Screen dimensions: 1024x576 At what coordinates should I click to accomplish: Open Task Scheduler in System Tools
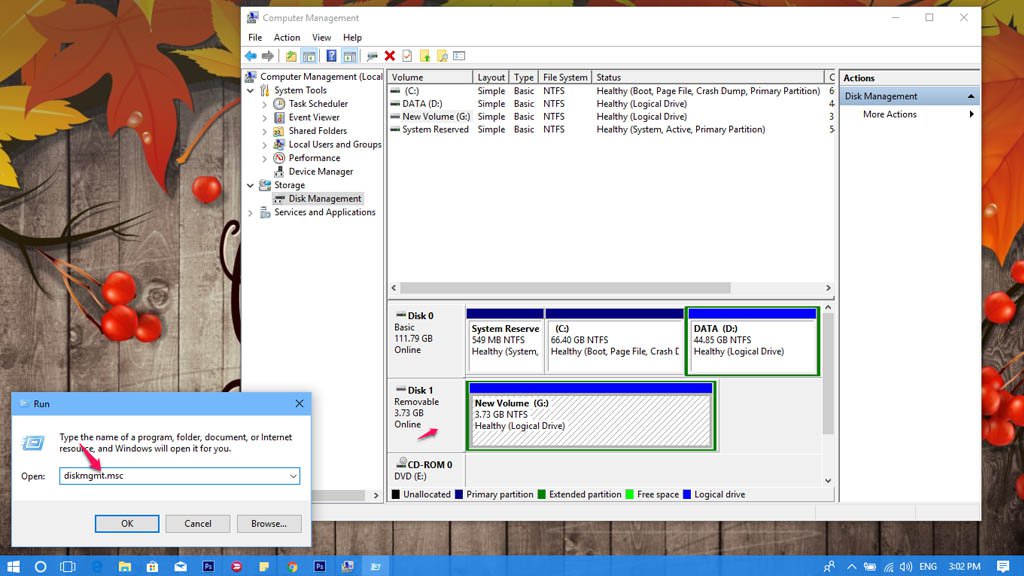[318, 104]
